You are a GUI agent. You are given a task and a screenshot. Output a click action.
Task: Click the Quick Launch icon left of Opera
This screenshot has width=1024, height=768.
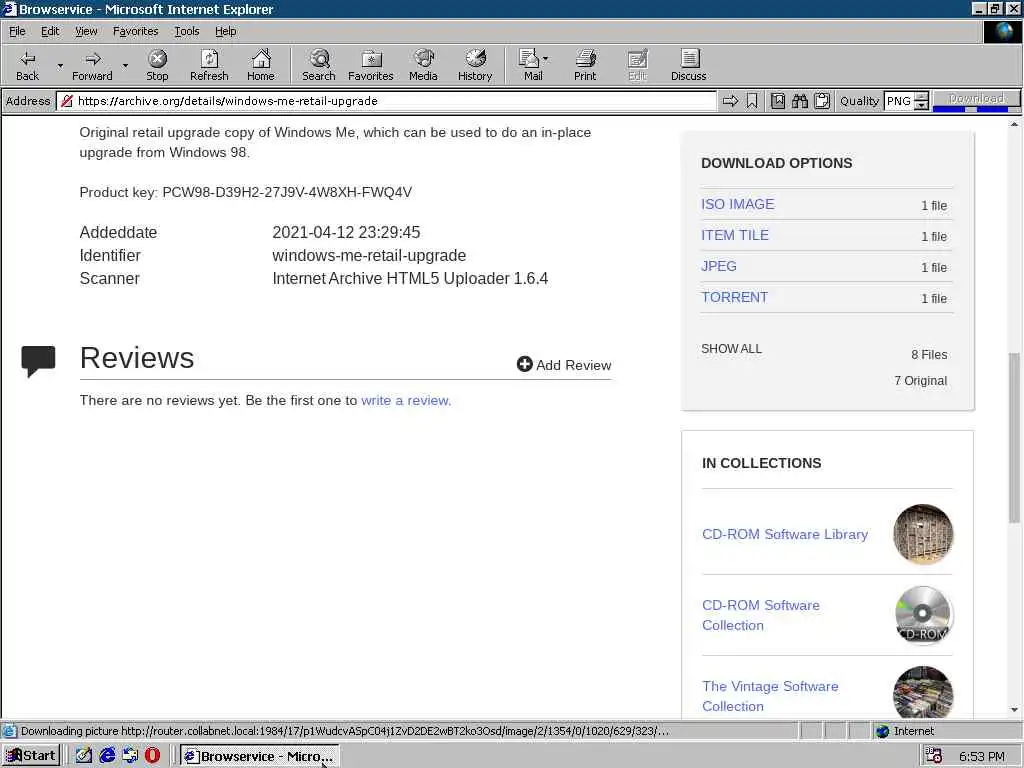[130, 756]
